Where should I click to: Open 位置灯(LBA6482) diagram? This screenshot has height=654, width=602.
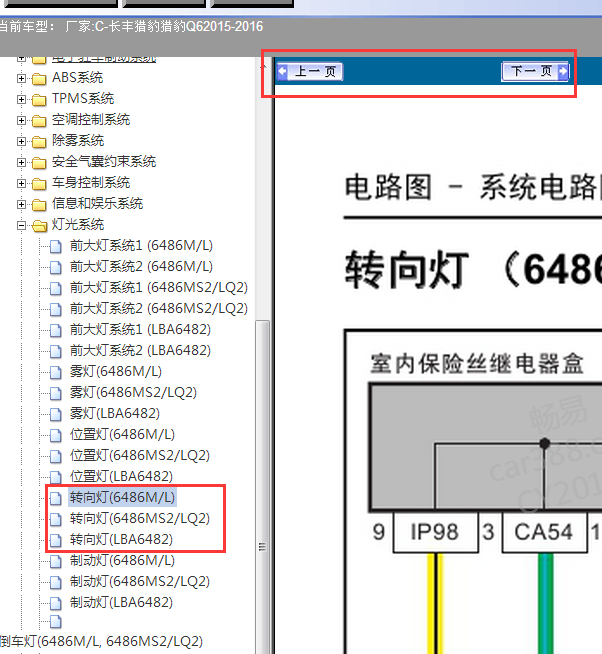(121, 477)
